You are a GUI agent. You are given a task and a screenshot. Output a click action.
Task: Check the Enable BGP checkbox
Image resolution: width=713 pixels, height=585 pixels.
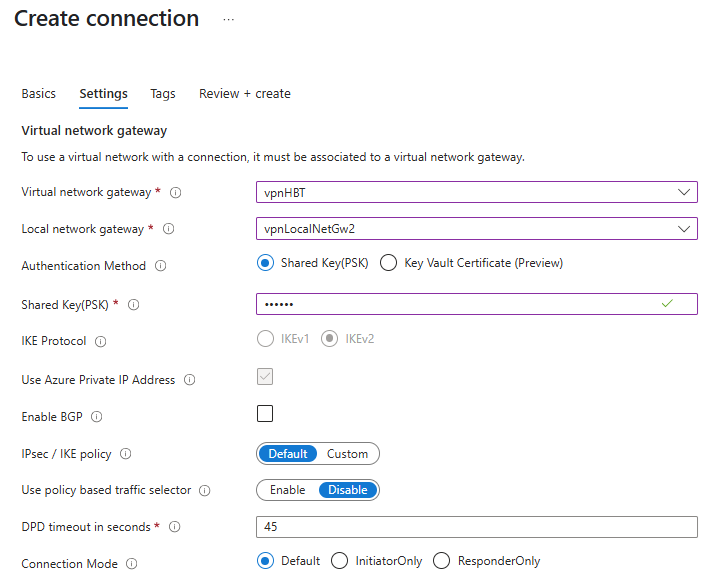265,414
